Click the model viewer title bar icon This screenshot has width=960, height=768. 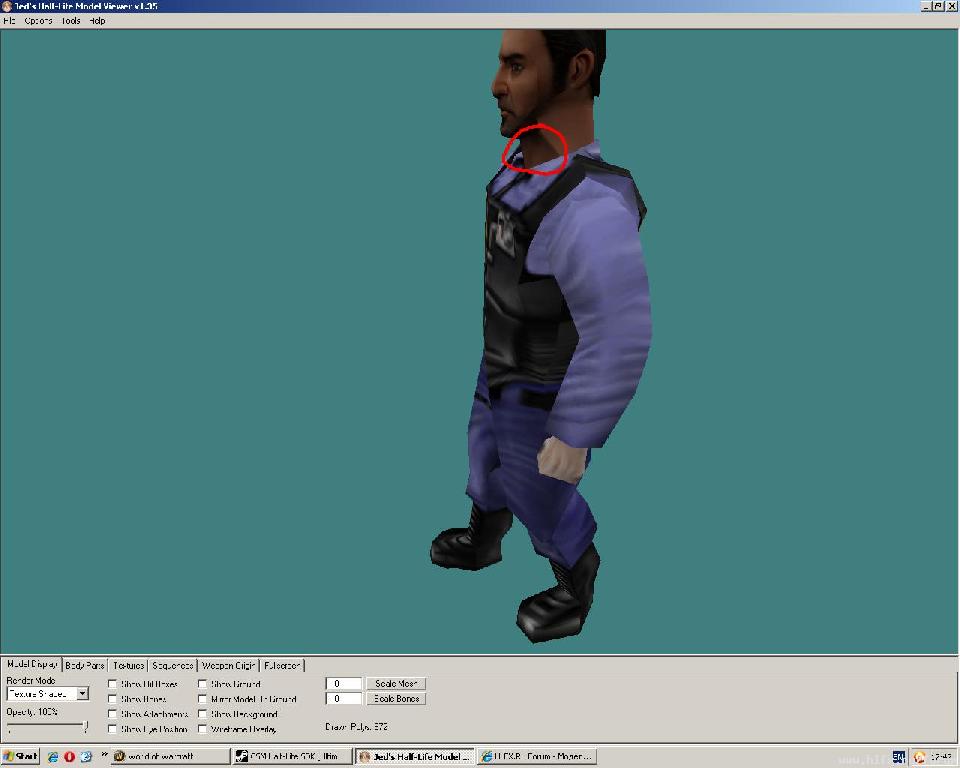(x=7, y=6)
